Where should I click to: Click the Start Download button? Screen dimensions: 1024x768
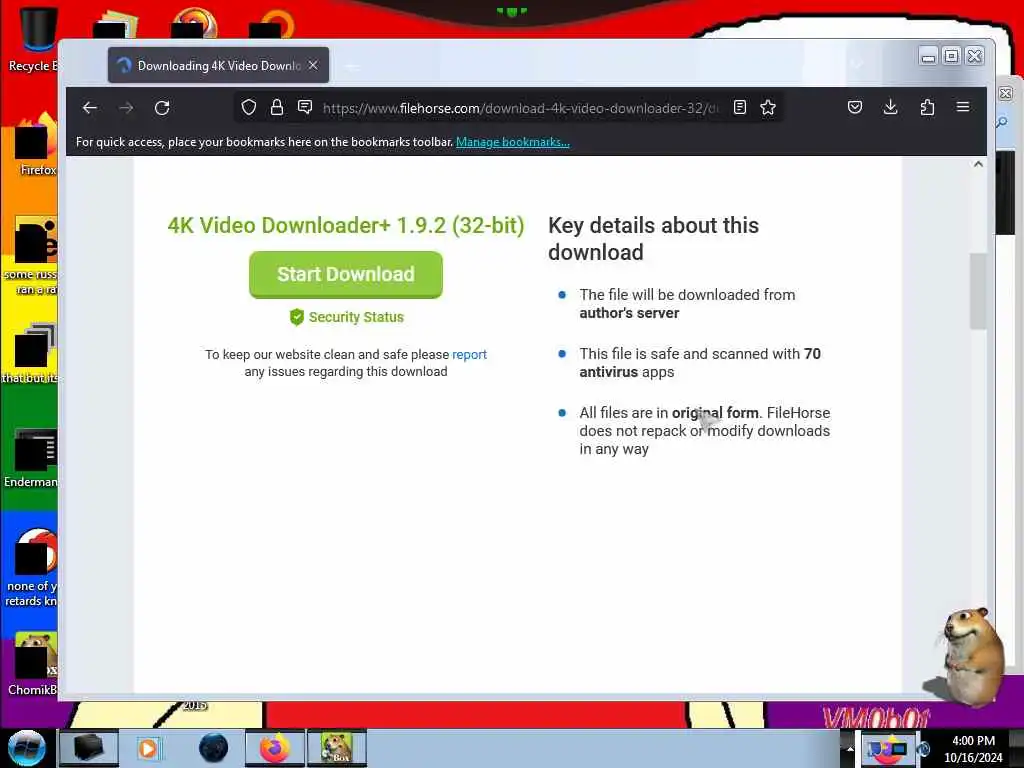coord(345,274)
